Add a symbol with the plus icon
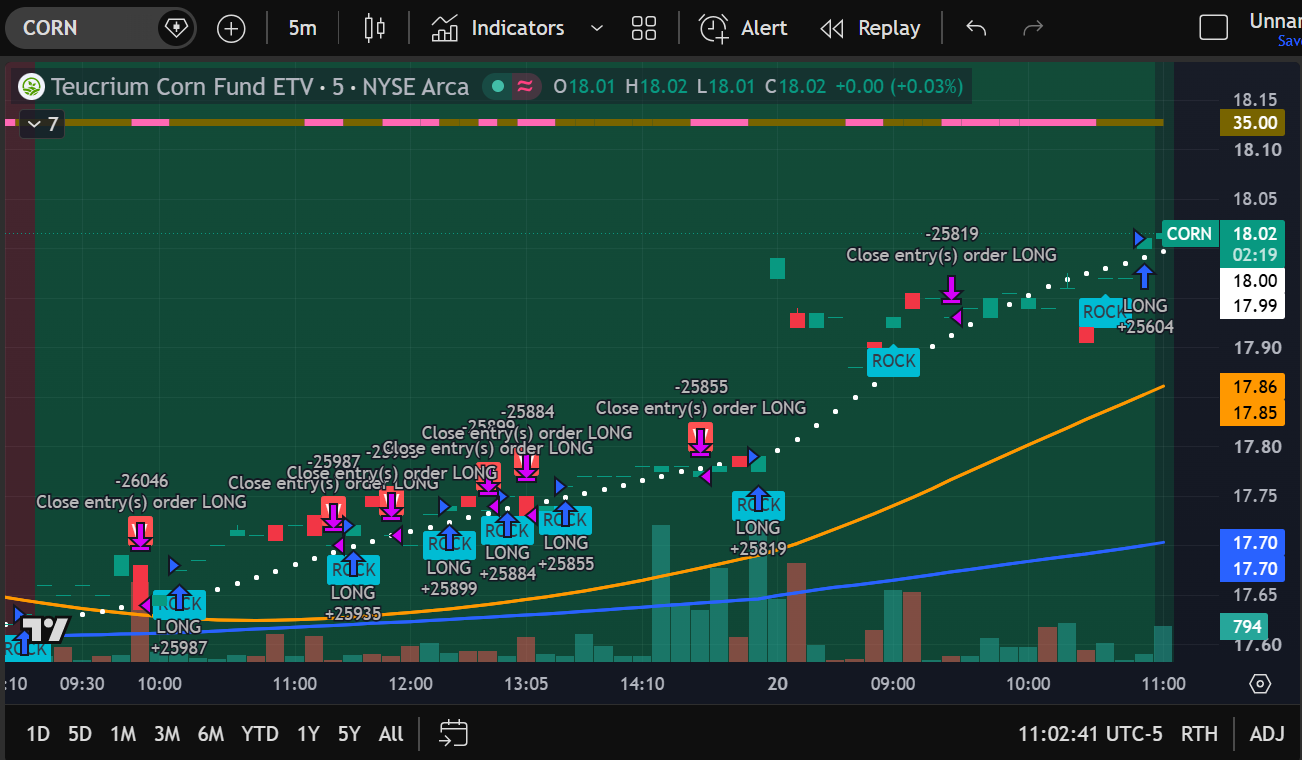The width and height of the screenshot is (1302, 760). (x=231, y=28)
